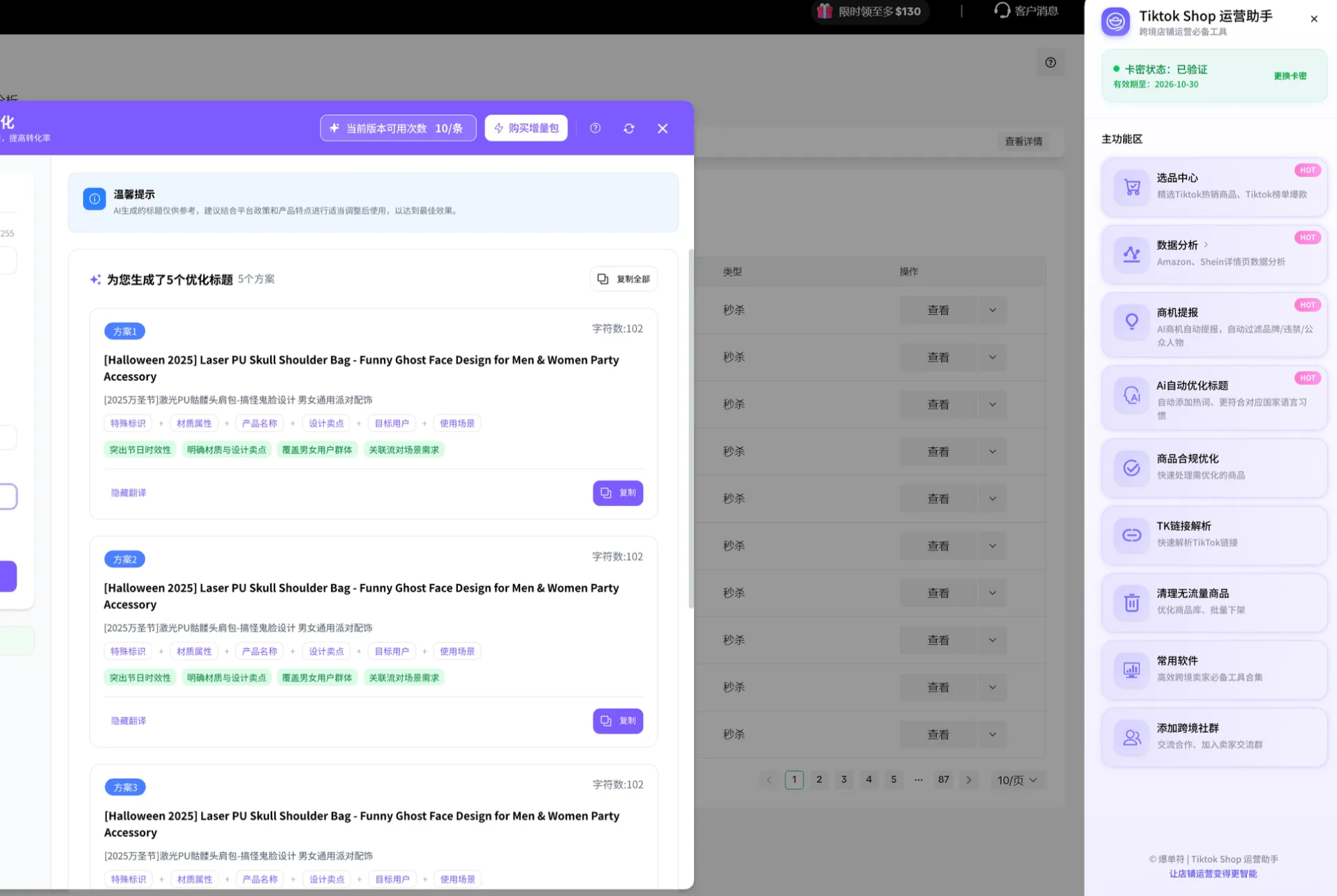
Task: Open 选品中心 shopping cart icon
Action: pyautogui.click(x=1131, y=187)
